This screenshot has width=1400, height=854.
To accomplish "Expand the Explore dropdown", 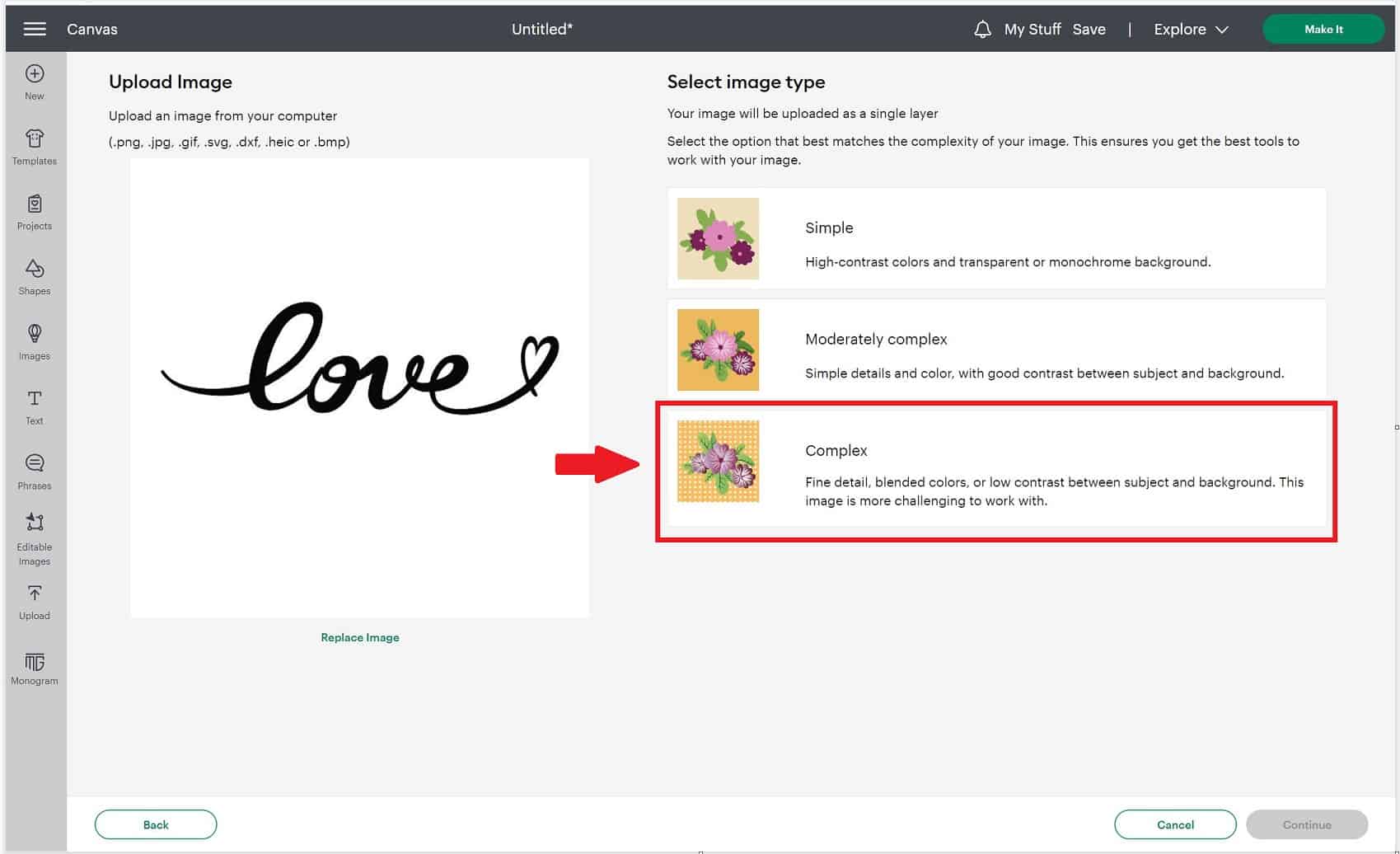I will coord(1189,29).
